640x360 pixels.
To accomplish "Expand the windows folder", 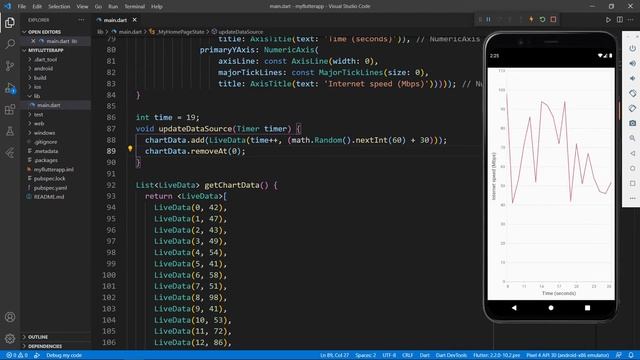I will click(x=44, y=133).
